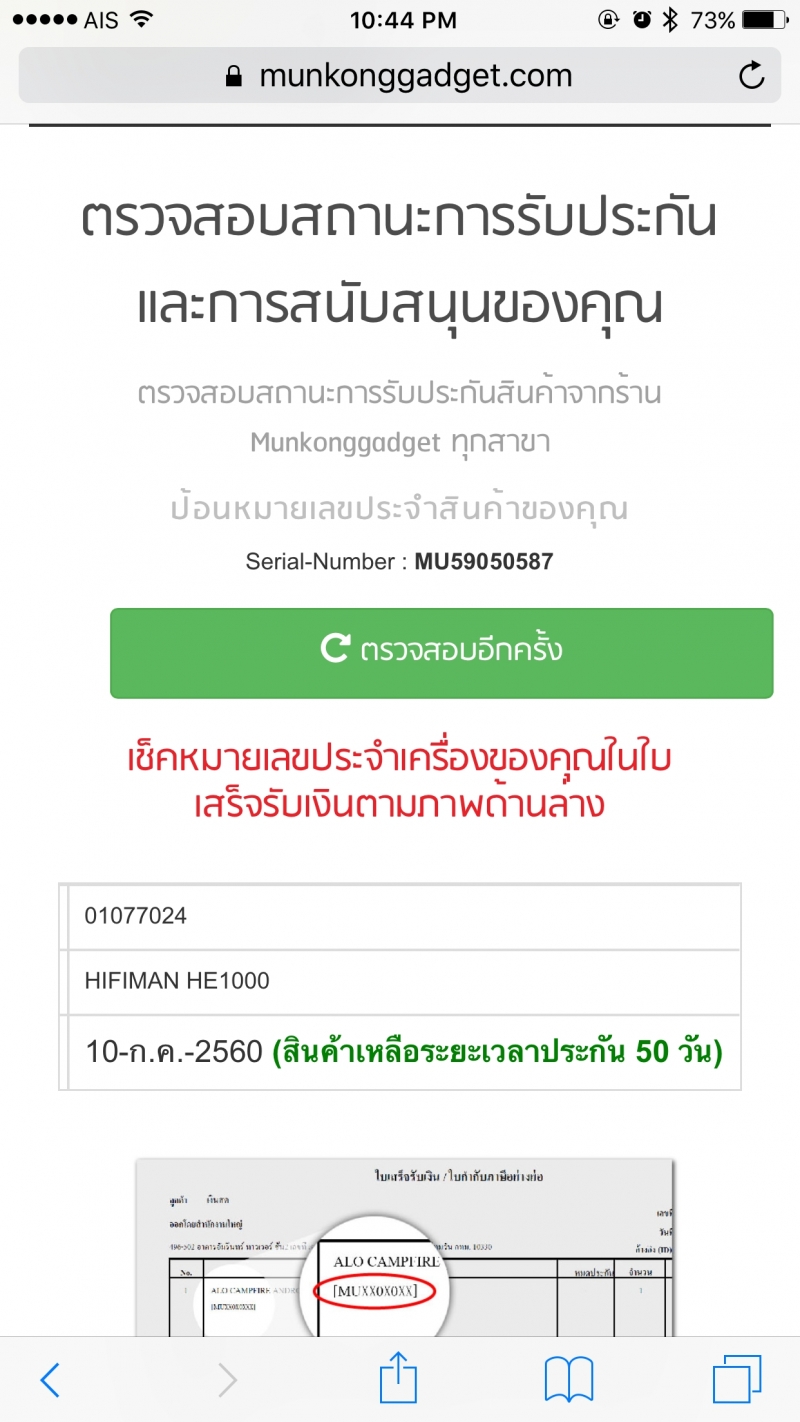Show all open Safari tabs

[737, 1381]
